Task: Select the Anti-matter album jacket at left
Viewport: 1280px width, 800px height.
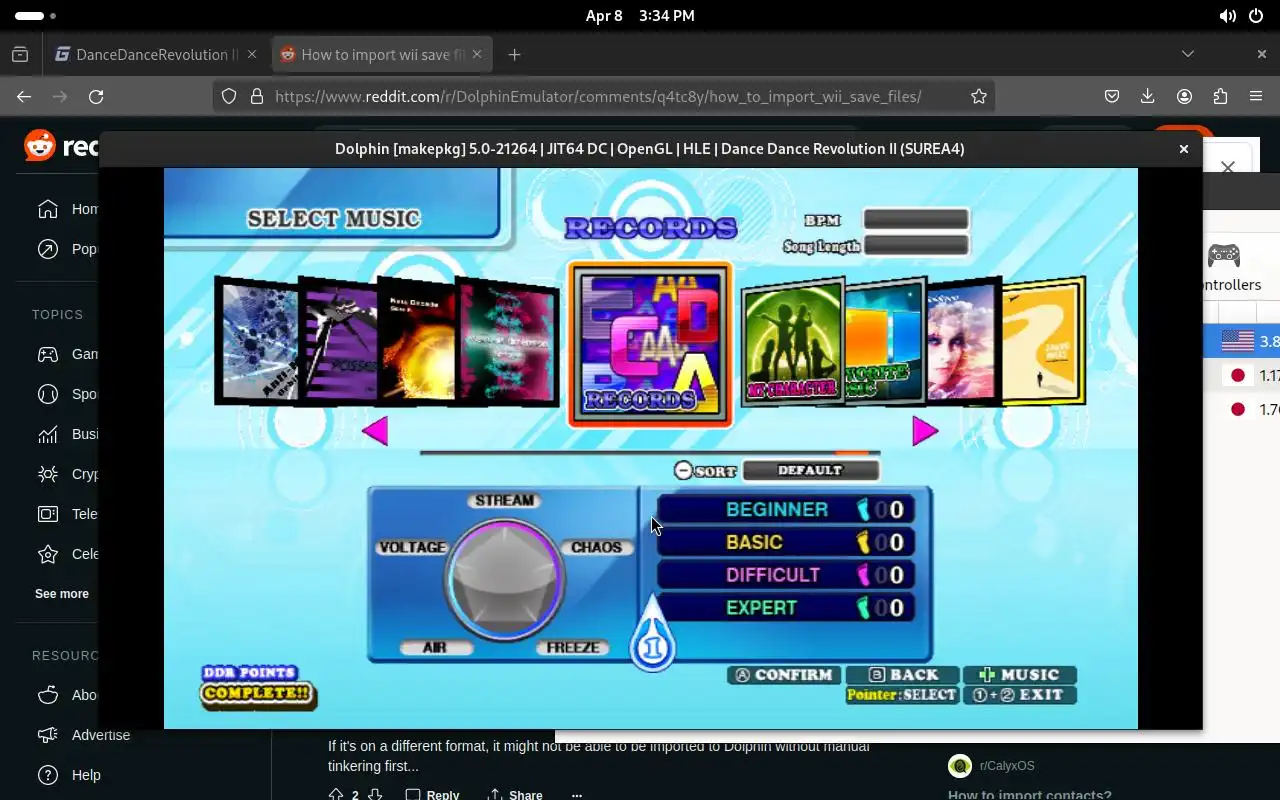Action: coord(257,341)
